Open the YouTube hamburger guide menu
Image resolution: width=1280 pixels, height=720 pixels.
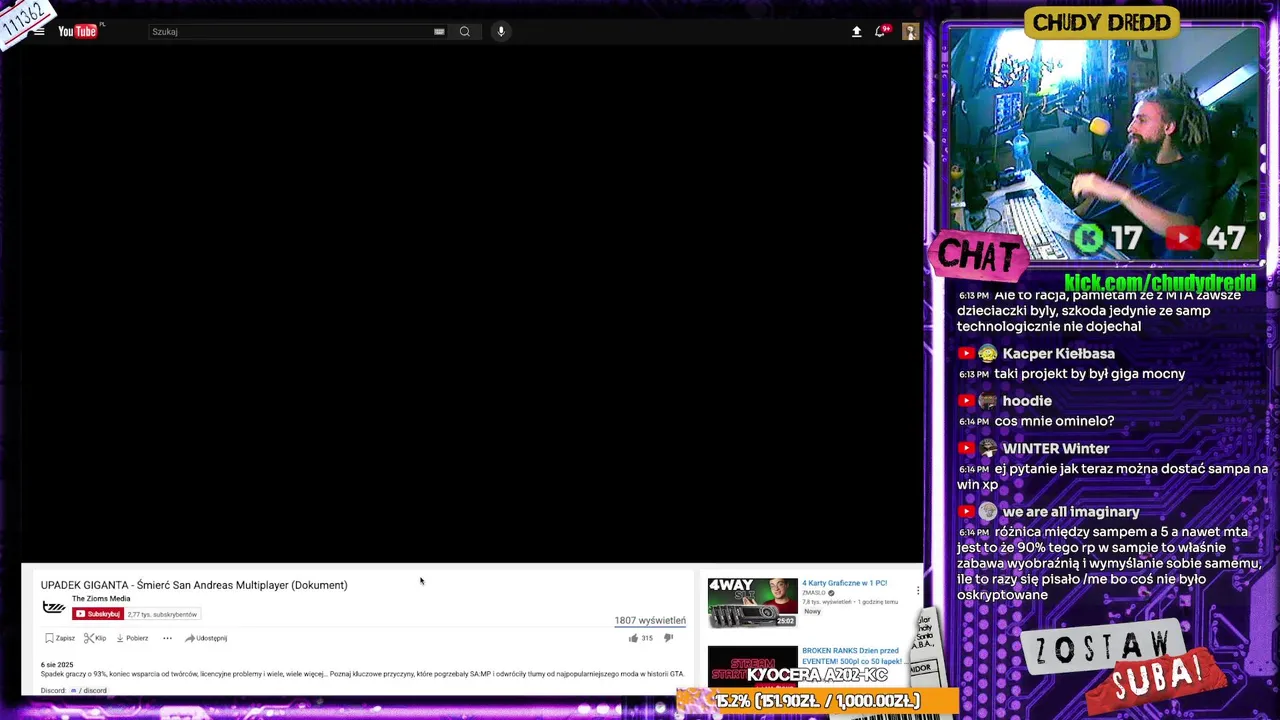tap(39, 32)
